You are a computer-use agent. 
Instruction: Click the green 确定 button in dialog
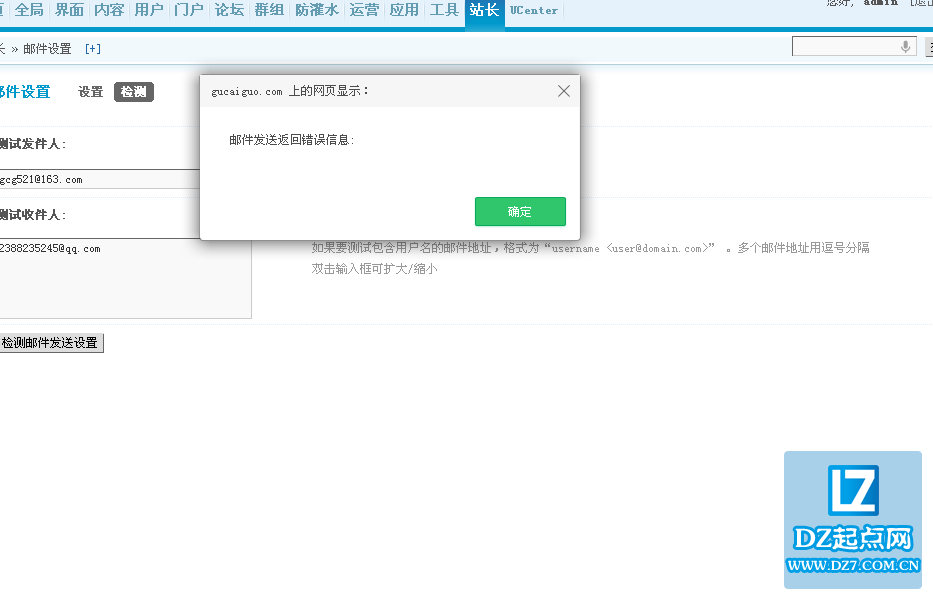pos(520,211)
